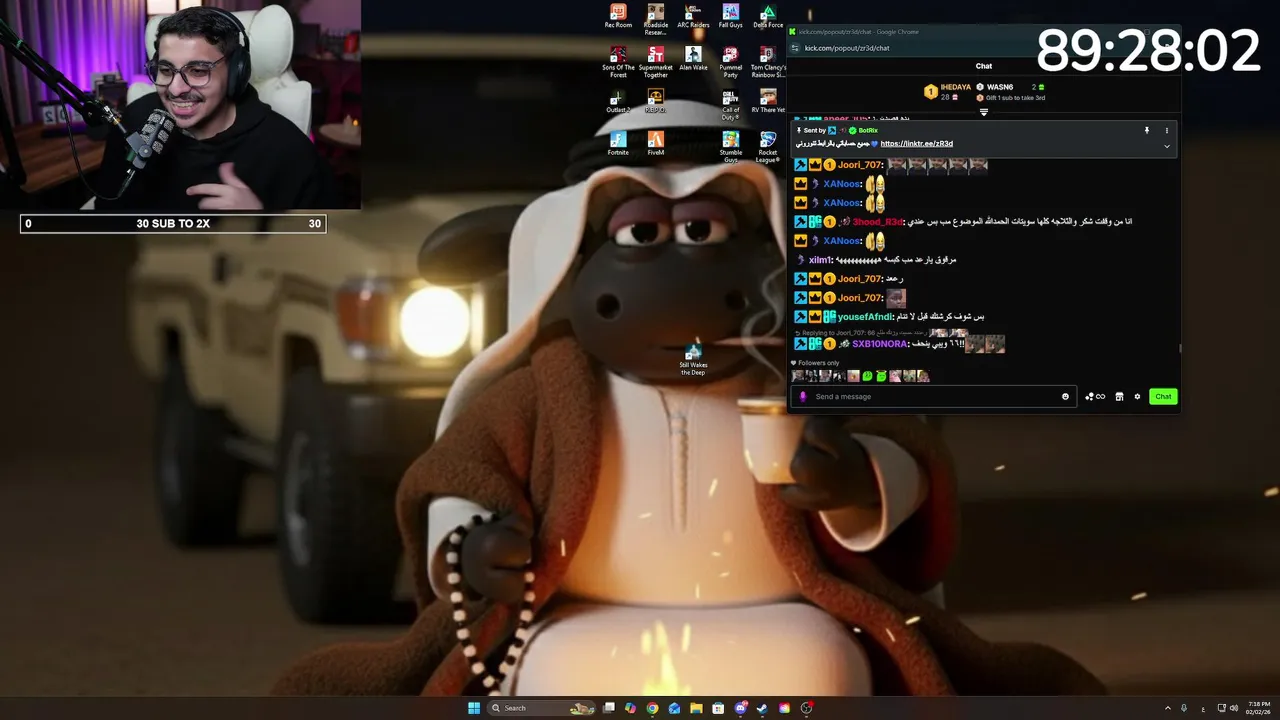
Task: Open the RV There Yet desktop shortcut
Action: tap(768, 101)
